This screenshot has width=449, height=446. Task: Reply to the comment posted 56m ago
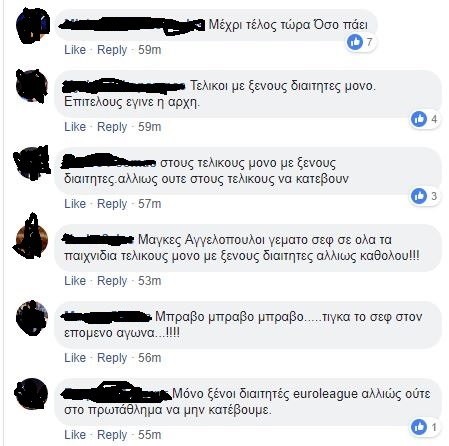click(x=112, y=358)
